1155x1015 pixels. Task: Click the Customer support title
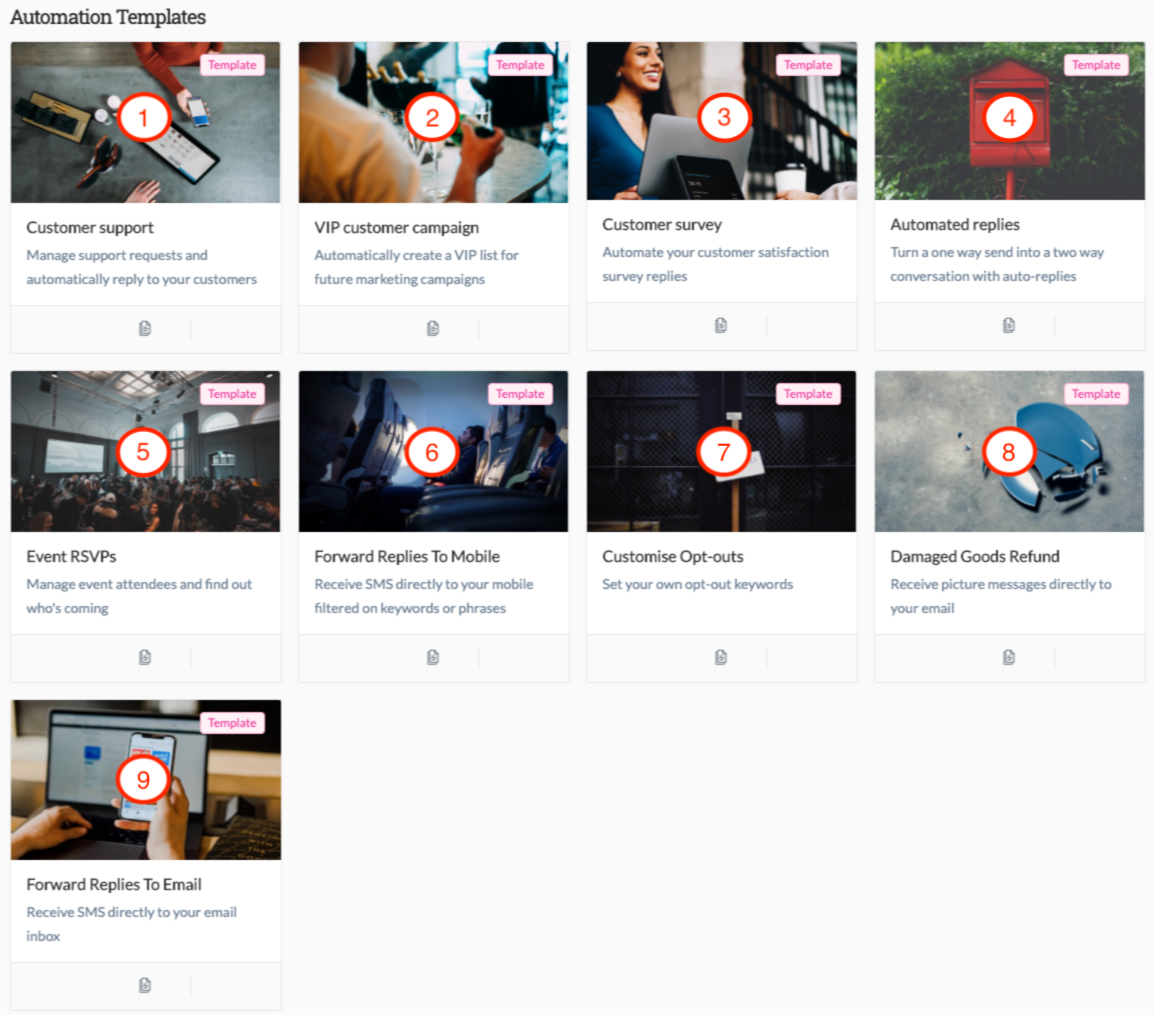[90, 228]
